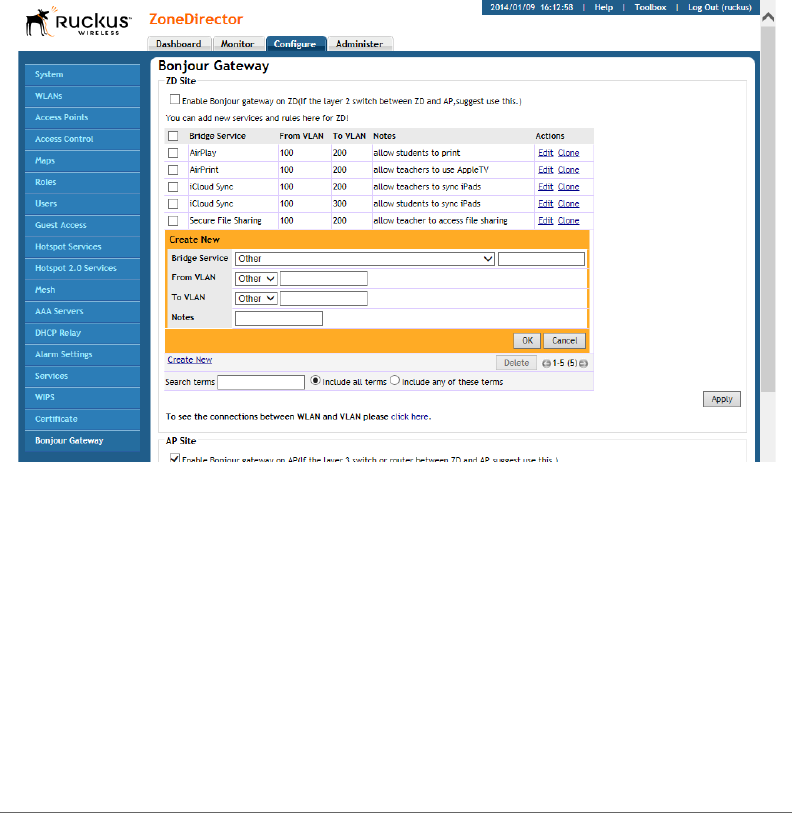Open WLANs in the sidebar
Screen dimensions: 792x813
point(82,96)
